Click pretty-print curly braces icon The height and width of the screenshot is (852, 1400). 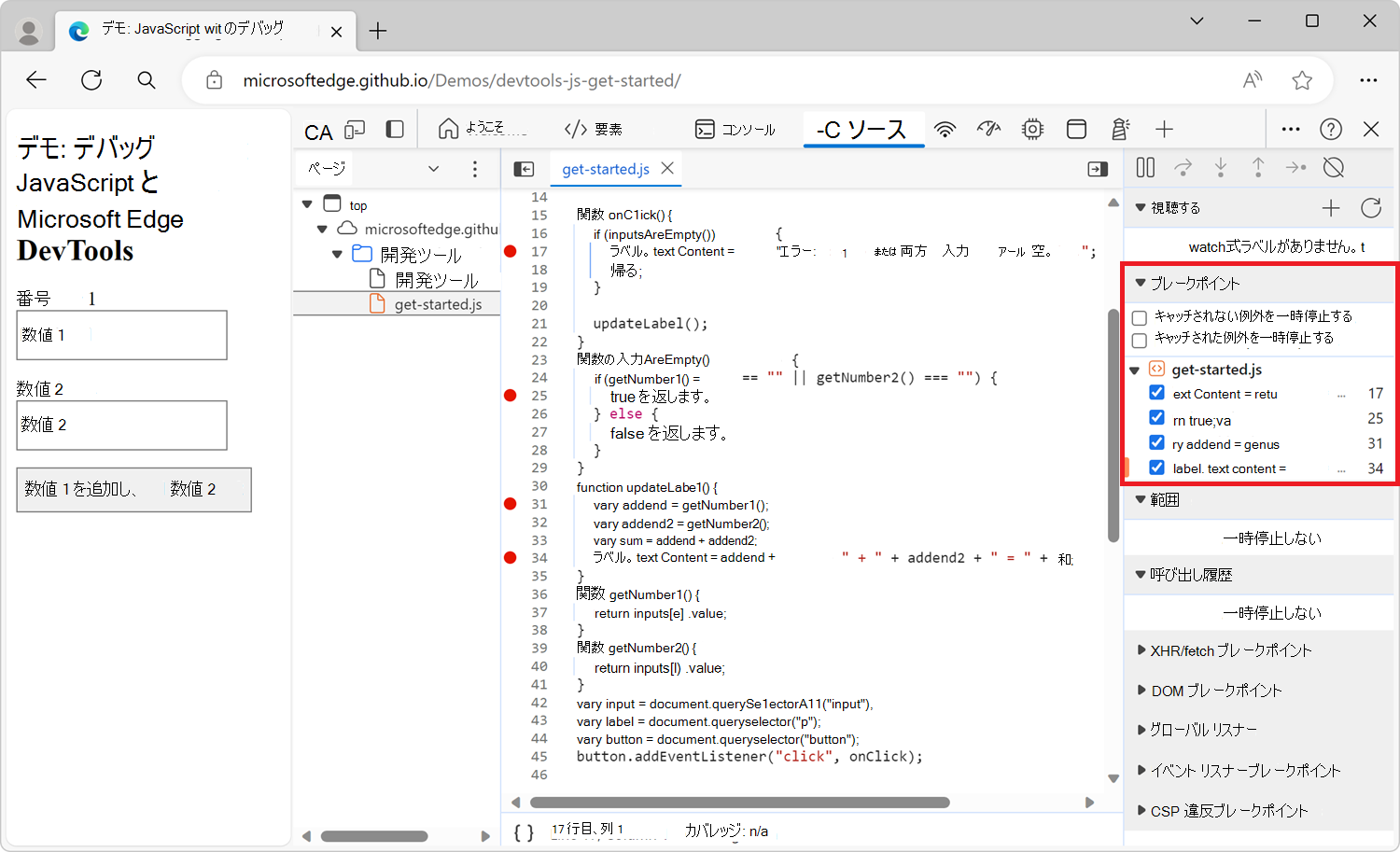pos(525,831)
